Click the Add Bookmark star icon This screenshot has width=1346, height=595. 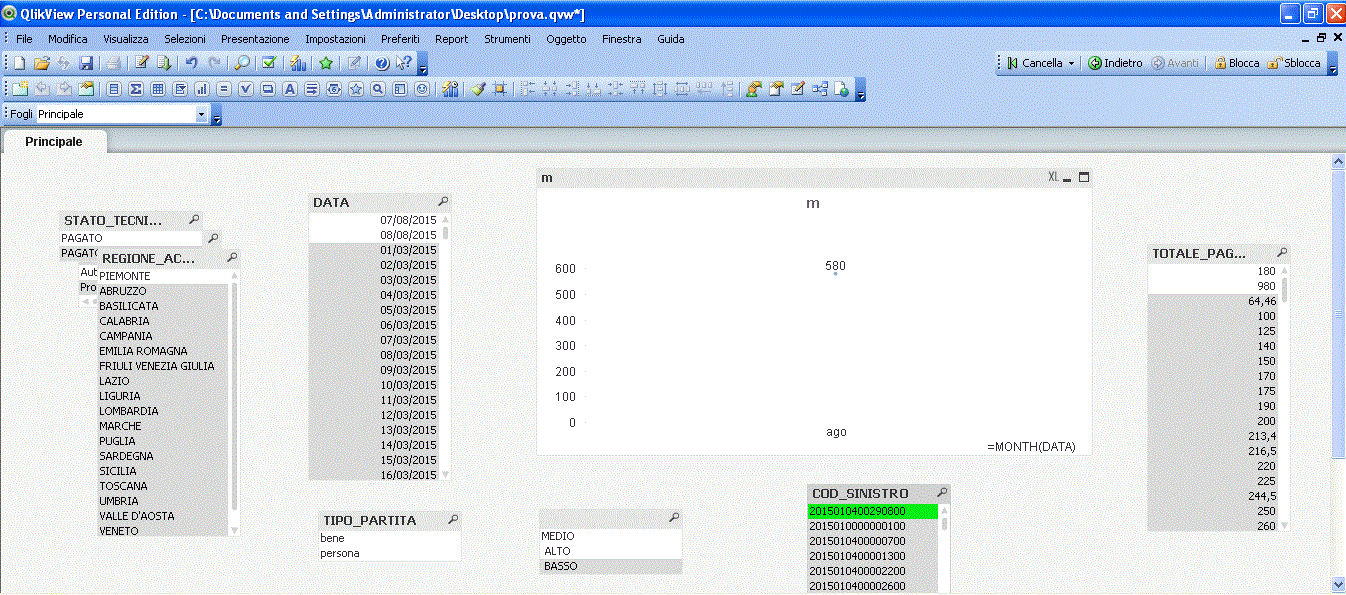326,63
